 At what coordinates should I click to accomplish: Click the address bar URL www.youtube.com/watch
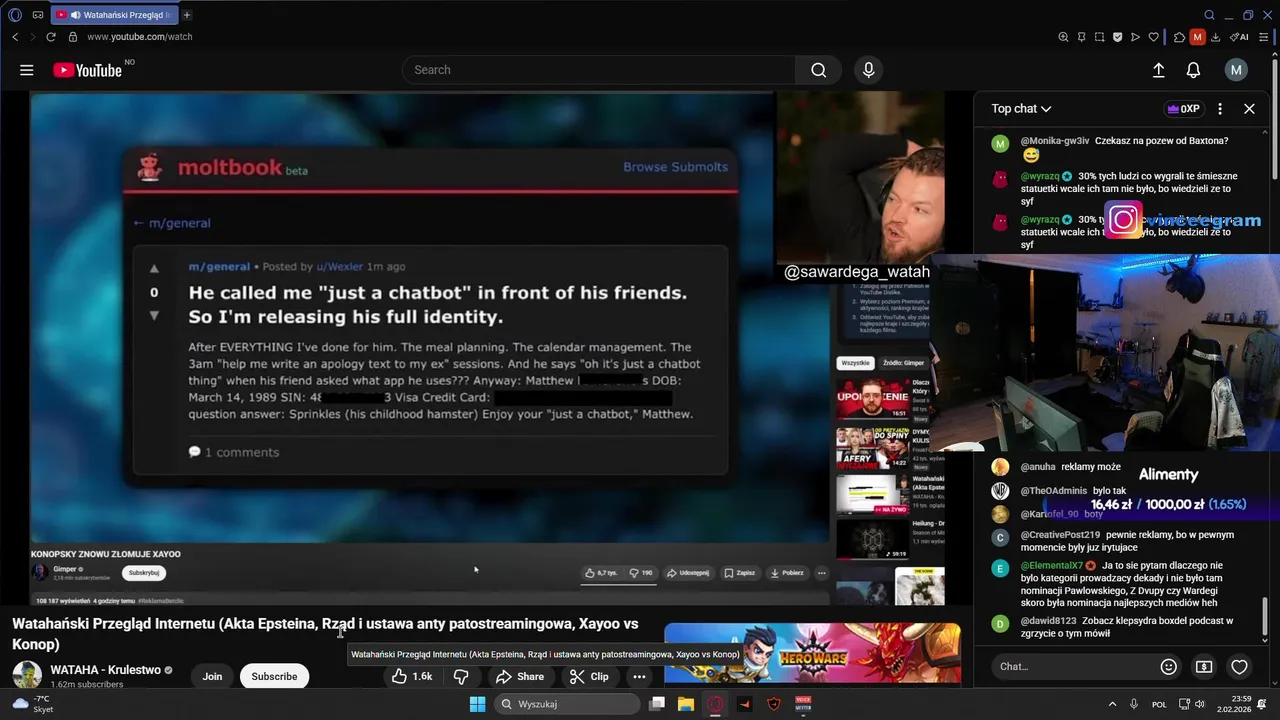pyautogui.click(x=139, y=37)
